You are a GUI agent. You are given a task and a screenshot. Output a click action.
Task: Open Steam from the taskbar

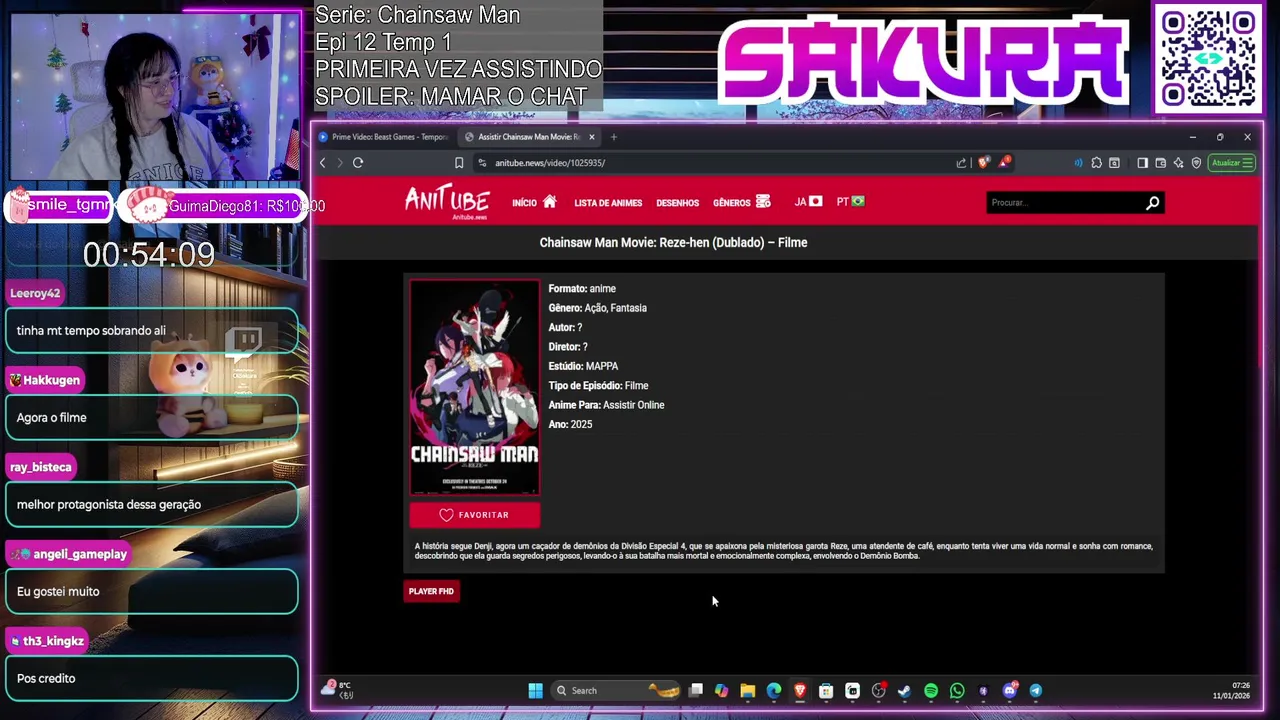904,690
